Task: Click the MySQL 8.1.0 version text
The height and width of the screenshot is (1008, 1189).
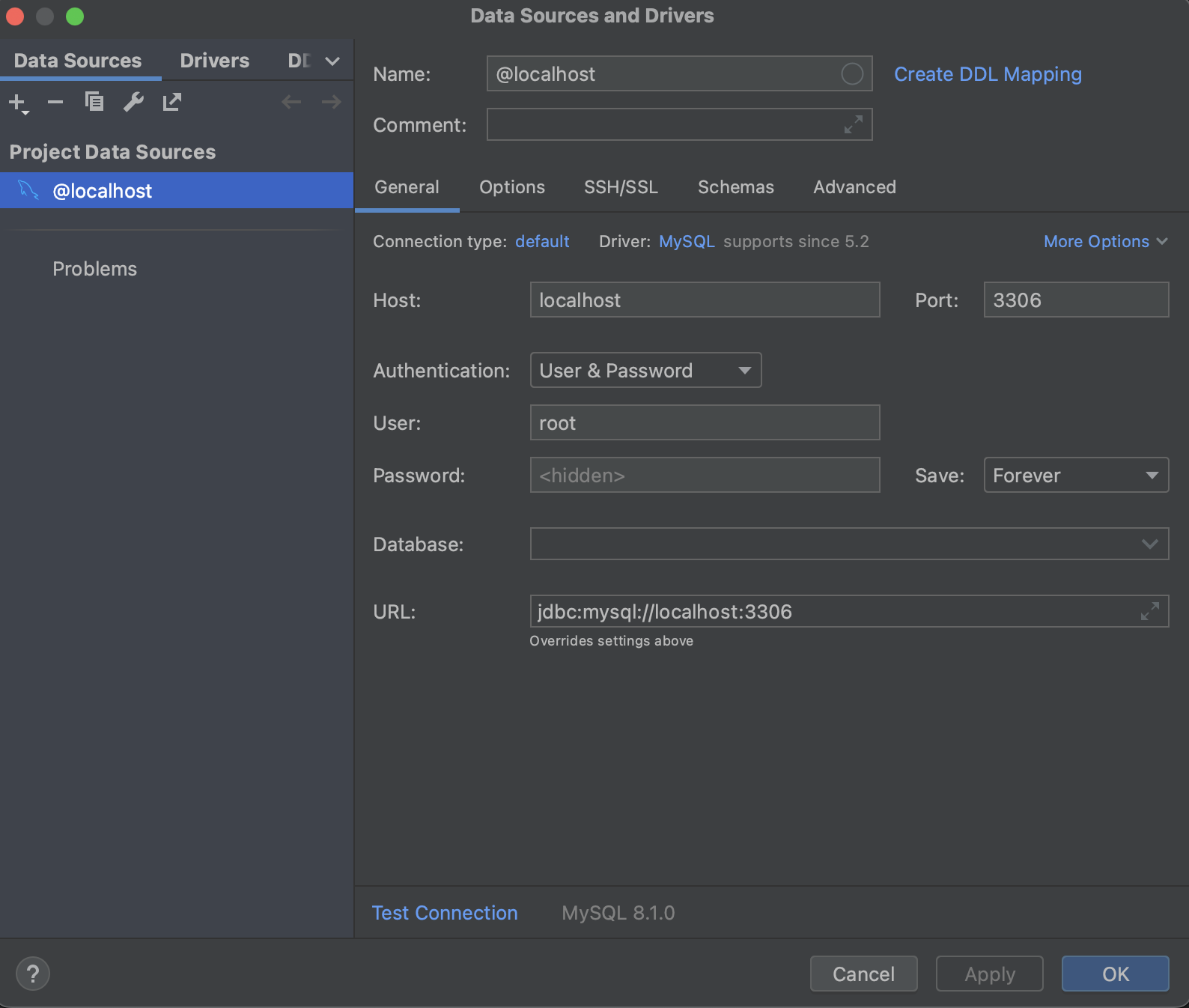Action: (618, 913)
